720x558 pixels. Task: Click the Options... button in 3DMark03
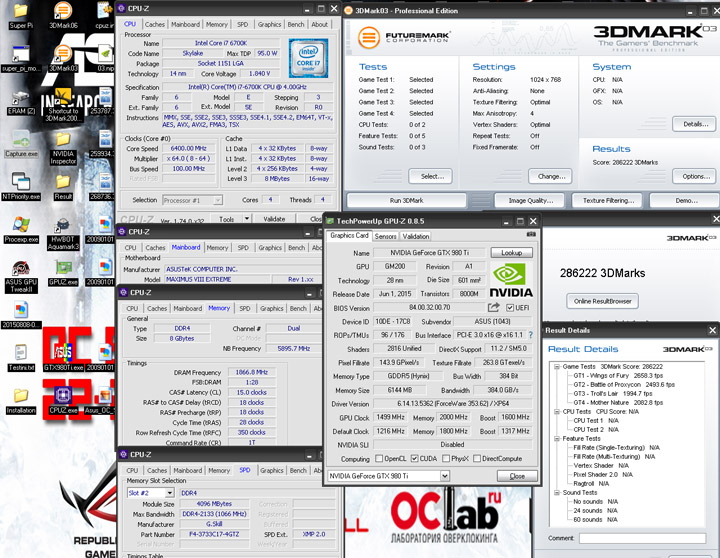(x=695, y=176)
